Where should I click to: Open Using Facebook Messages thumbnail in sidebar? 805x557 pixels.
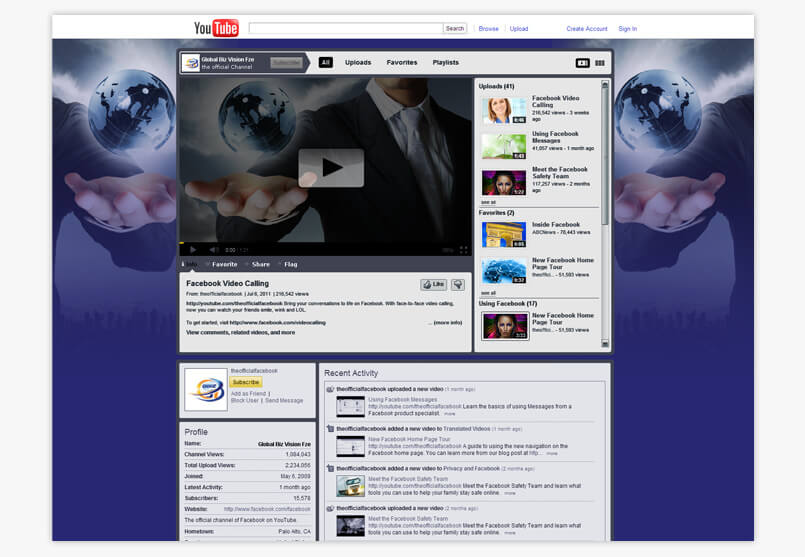coord(504,146)
